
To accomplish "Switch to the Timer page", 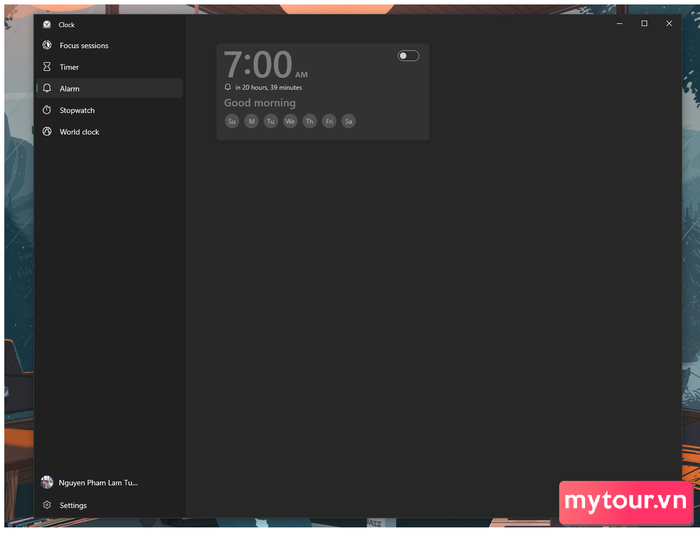I will [109, 67].
